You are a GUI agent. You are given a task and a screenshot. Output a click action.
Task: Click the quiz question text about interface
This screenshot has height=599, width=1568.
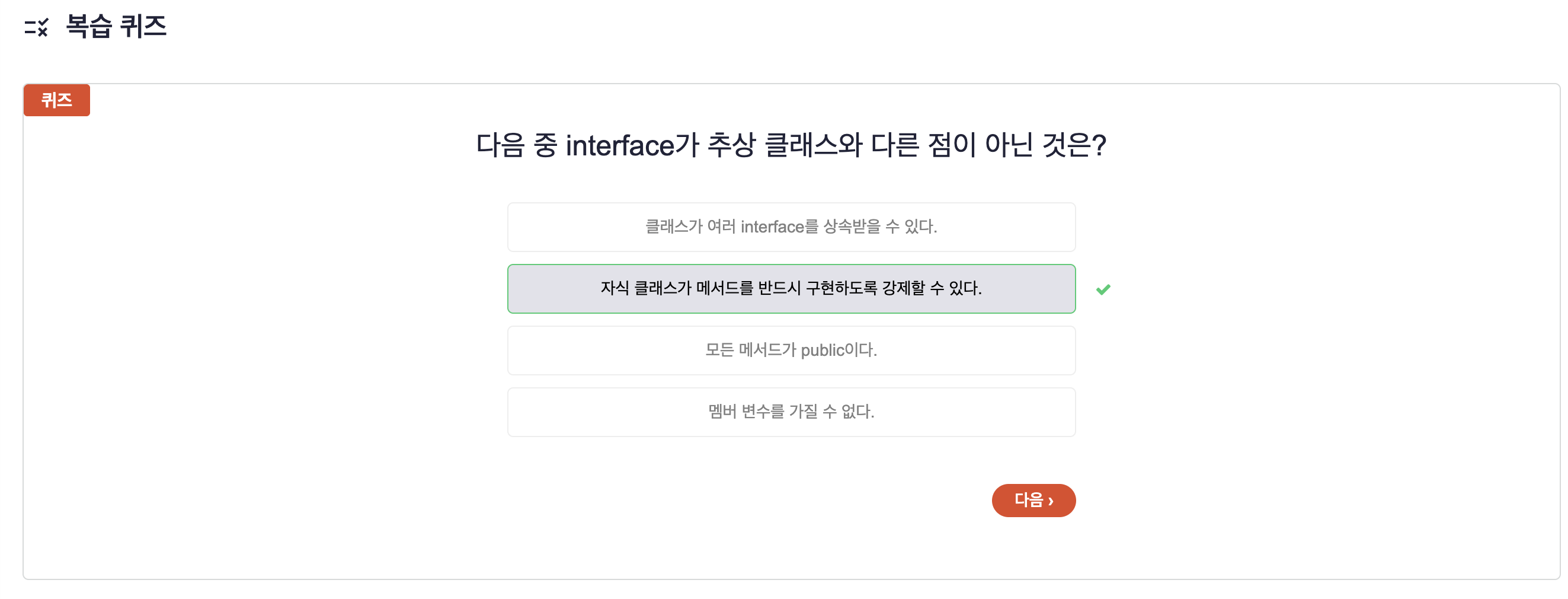(x=791, y=146)
